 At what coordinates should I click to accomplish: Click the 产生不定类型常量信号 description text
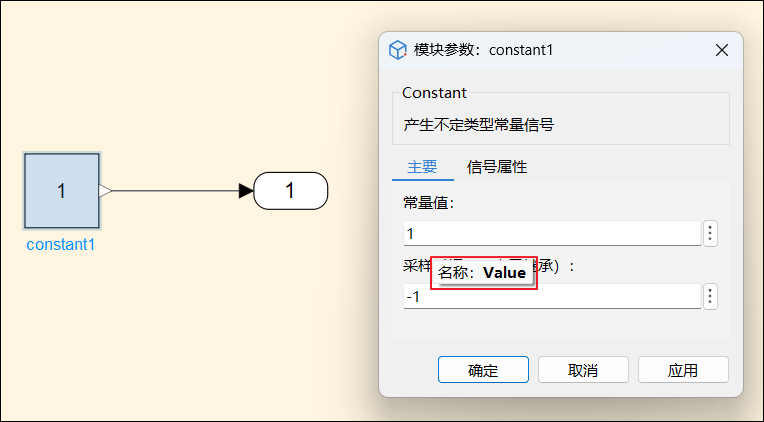(479, 125)
